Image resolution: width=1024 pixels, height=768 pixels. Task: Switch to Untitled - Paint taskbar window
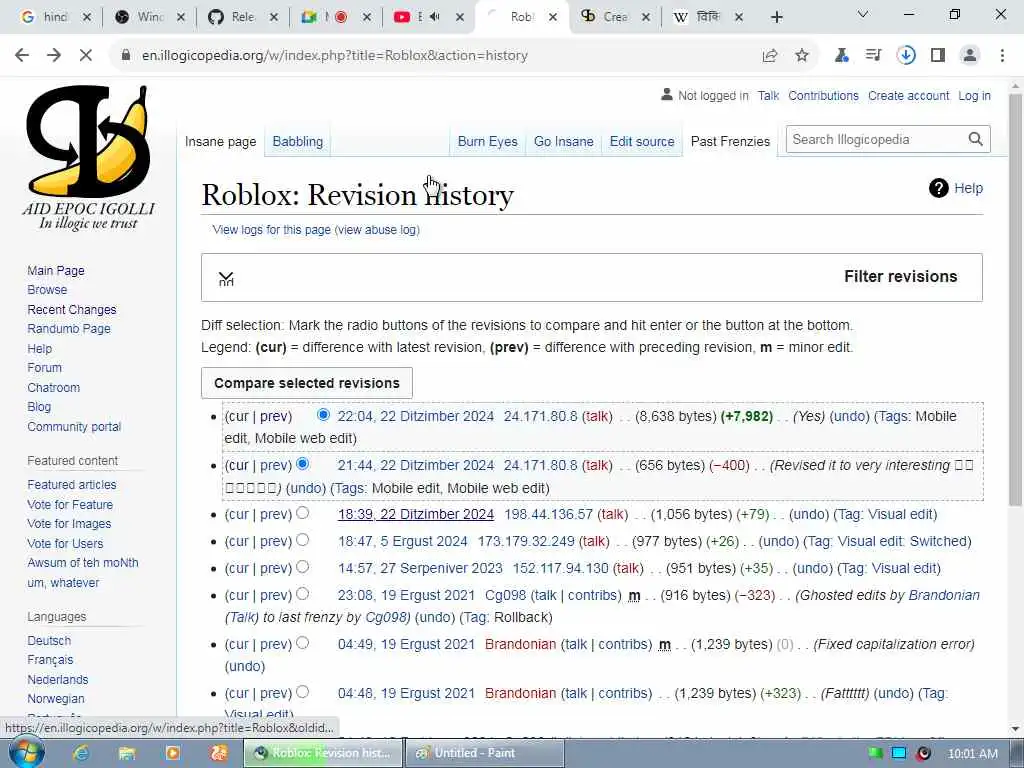pos(484,753)
